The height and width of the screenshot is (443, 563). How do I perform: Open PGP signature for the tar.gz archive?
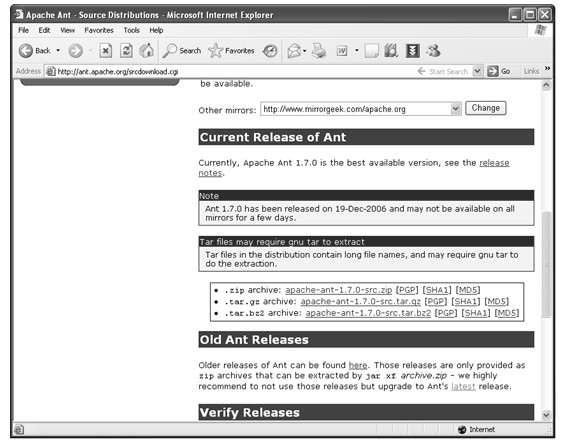pos(436,301)
